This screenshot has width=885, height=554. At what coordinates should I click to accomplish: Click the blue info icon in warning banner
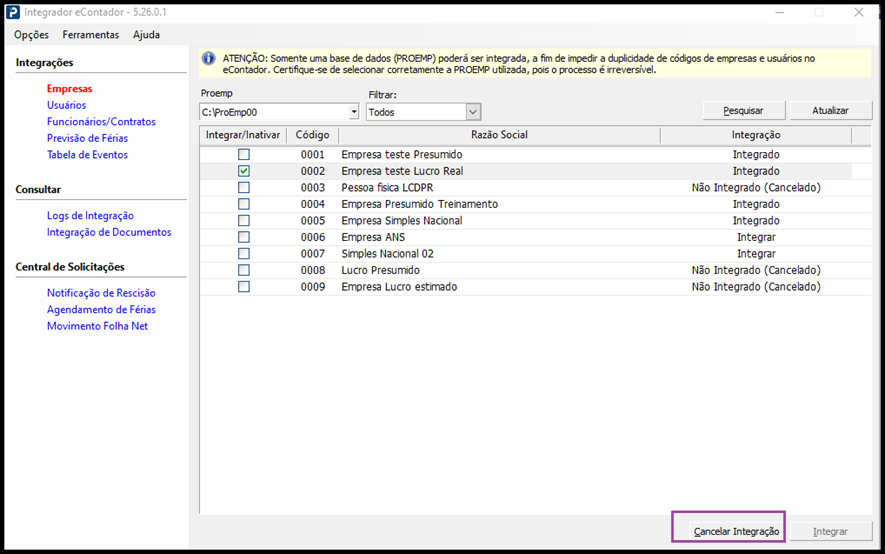tap(208, 59)
